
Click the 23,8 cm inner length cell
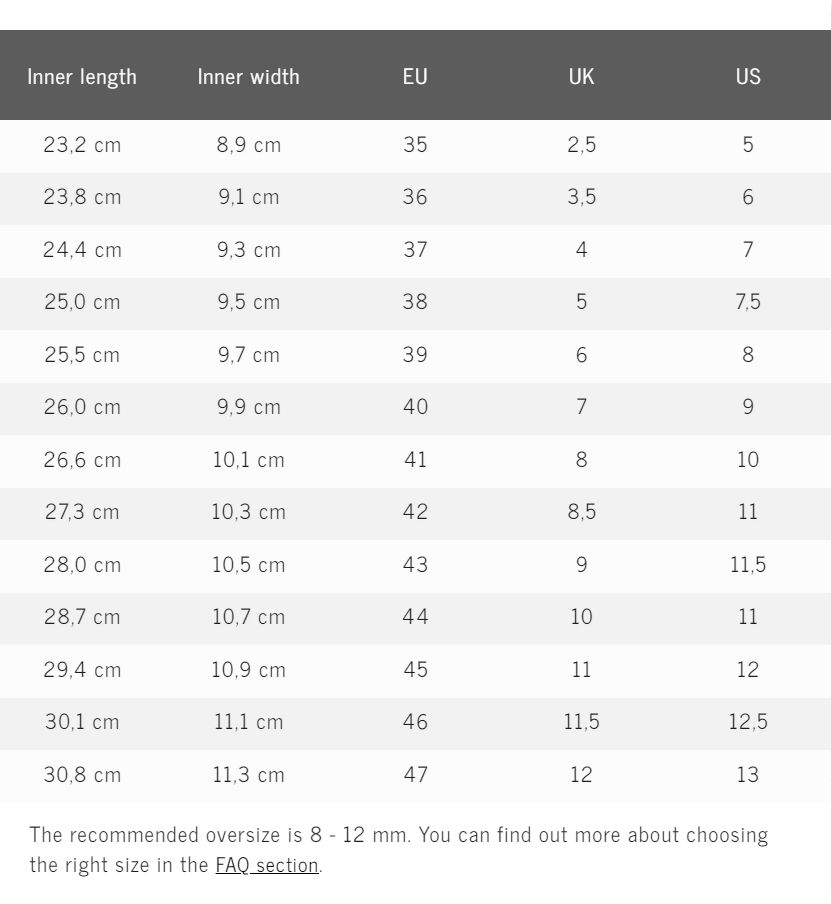point(82,197)
